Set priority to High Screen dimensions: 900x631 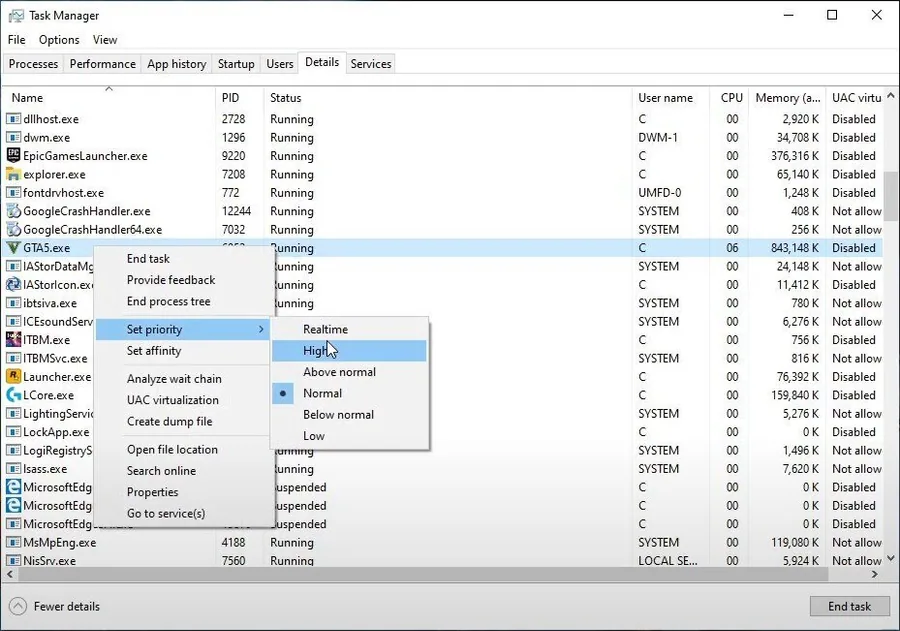click(350, 351)
